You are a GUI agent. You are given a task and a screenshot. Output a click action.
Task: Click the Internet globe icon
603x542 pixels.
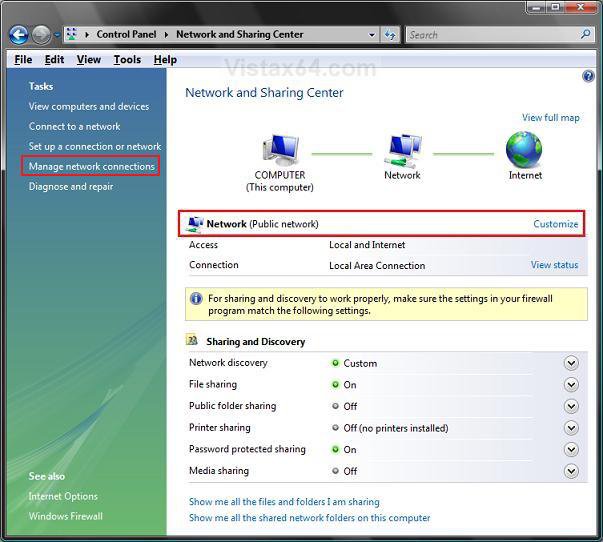[524, 150]
